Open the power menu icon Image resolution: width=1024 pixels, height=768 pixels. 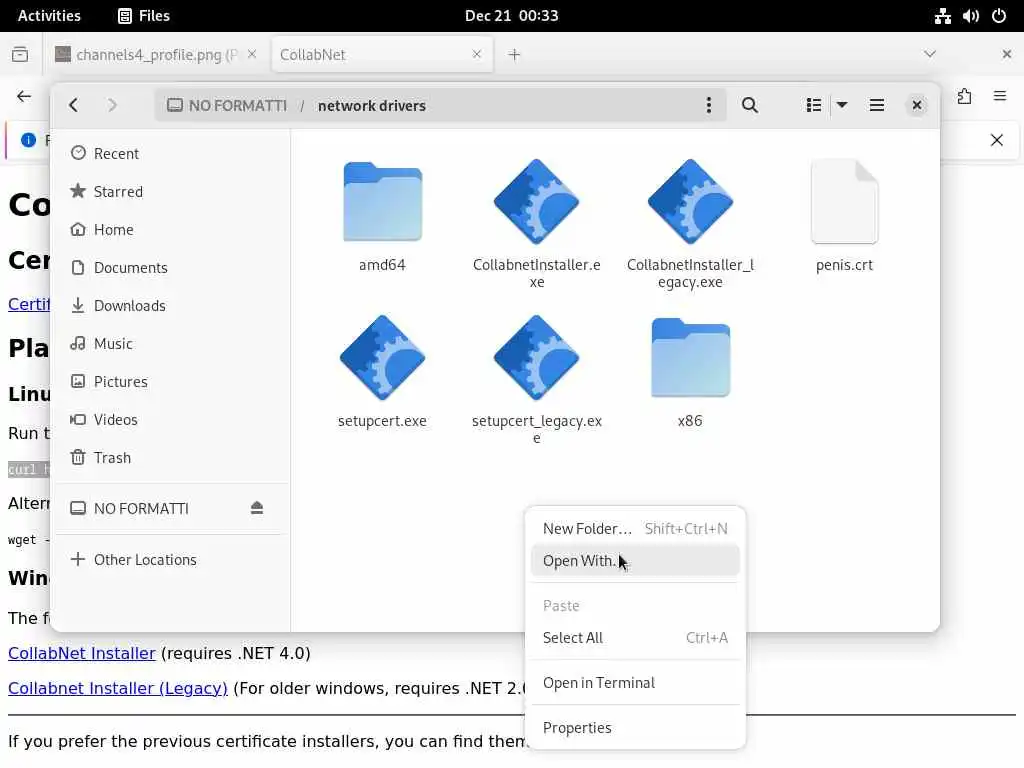[x=999, y=16]
